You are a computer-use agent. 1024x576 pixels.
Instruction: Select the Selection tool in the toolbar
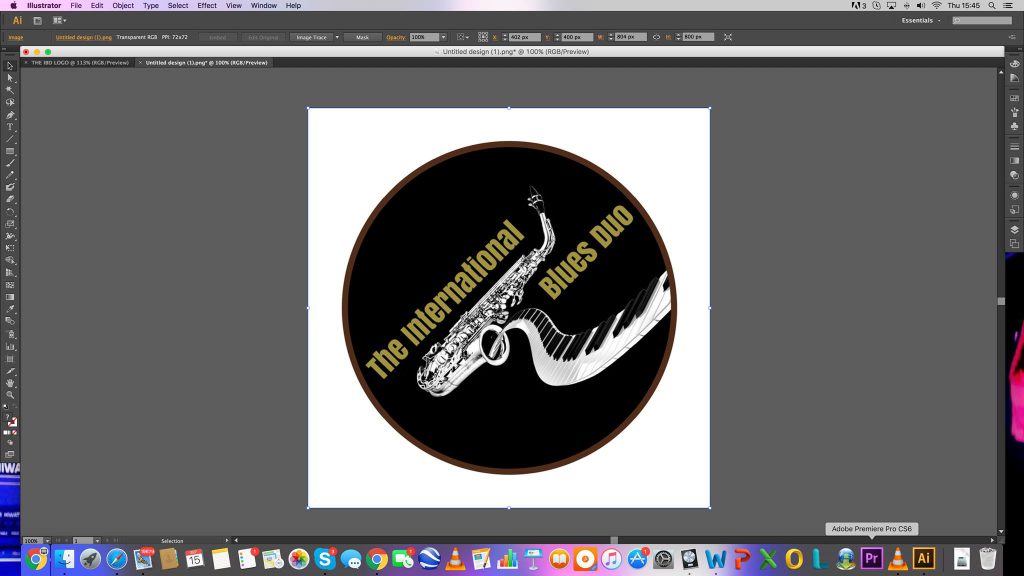click(10, 66)
